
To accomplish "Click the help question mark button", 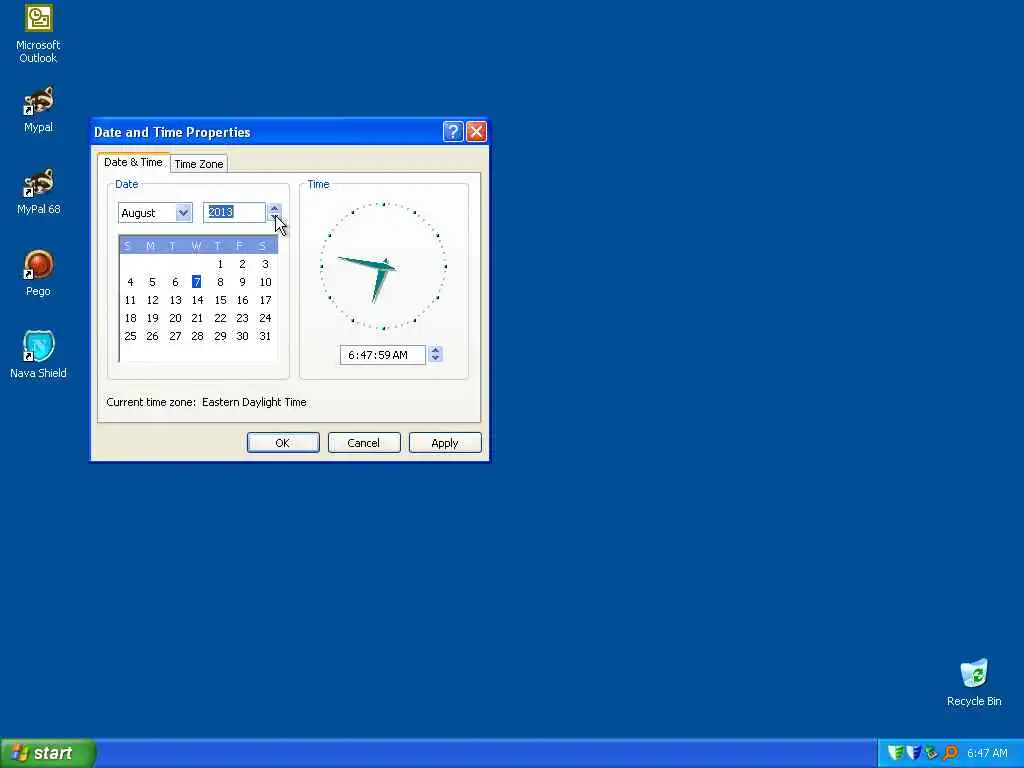I will pos(453,132).
